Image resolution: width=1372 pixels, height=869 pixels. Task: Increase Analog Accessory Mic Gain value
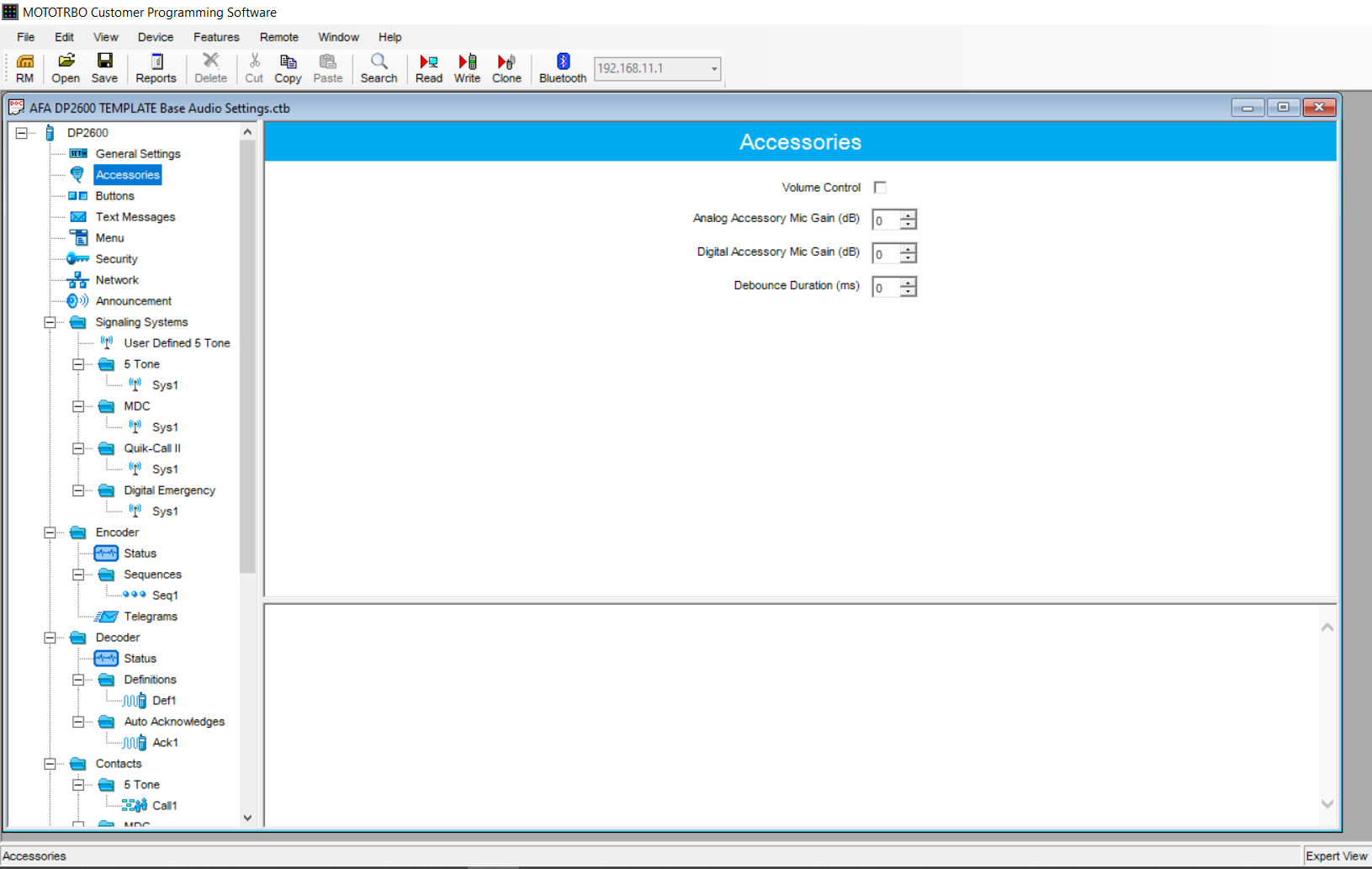tap(908, 215)
